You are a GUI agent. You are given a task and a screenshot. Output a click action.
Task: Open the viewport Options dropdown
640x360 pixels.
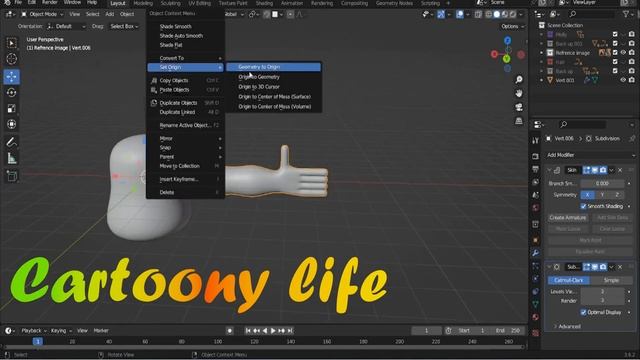[x=512, y=26]
